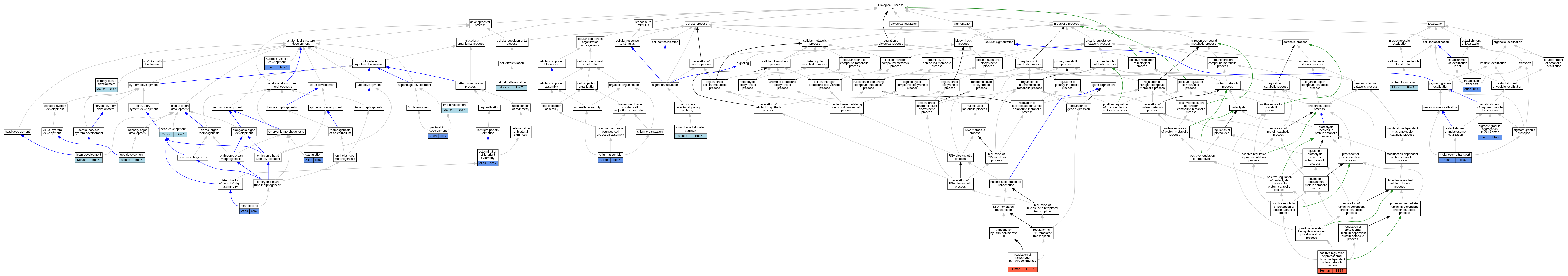Select the 'DNA-templated transcription' node

[1003, 208]
